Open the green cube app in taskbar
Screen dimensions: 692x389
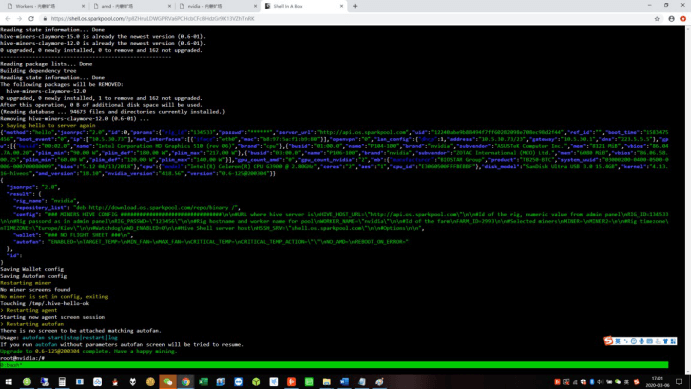[256, 381]
